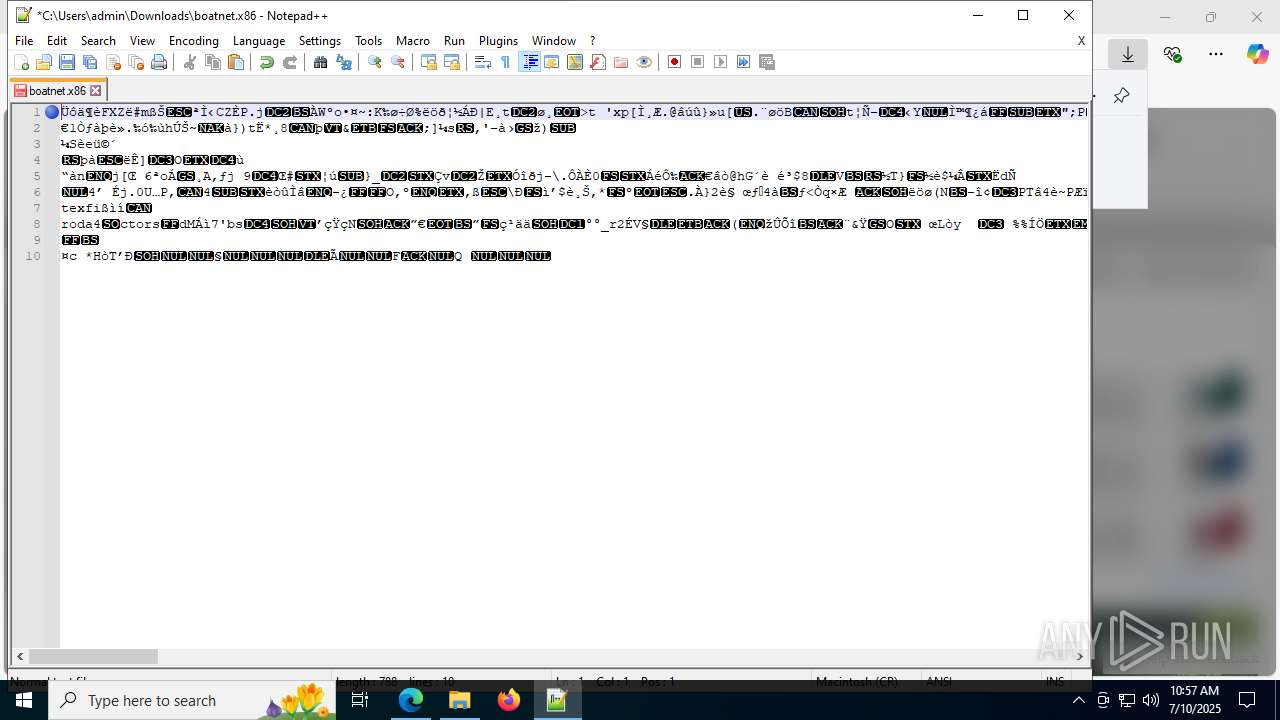1280x720 pixels.
Task: Open User Defined Language dialog
Action: 551,62
